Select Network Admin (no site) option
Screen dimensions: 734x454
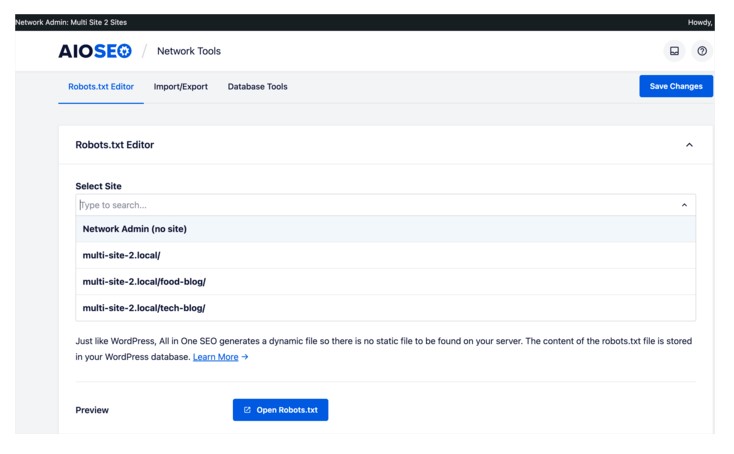pyautogui.click(x=385, y=229)
